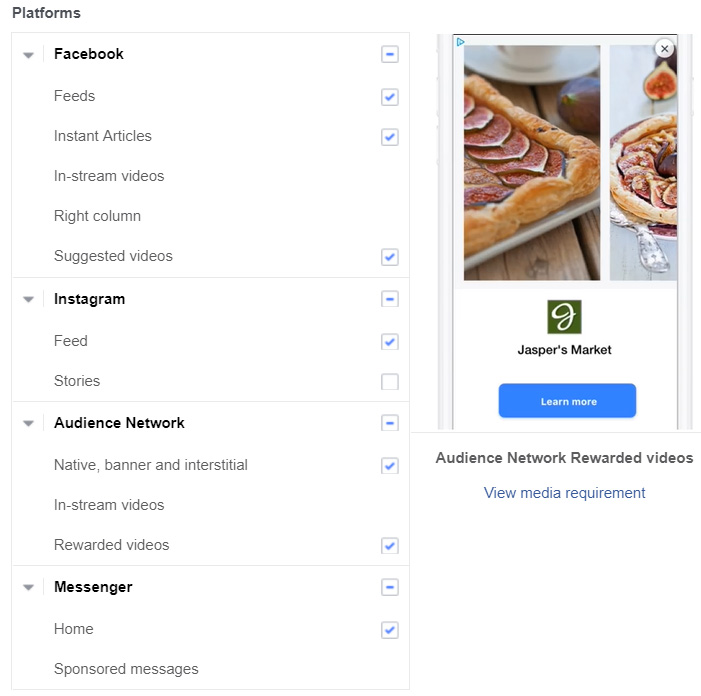This screenshot has height=696, width=701.
Task: Collapse the Instagram section arrow
Action: click(x=29, y=299)
